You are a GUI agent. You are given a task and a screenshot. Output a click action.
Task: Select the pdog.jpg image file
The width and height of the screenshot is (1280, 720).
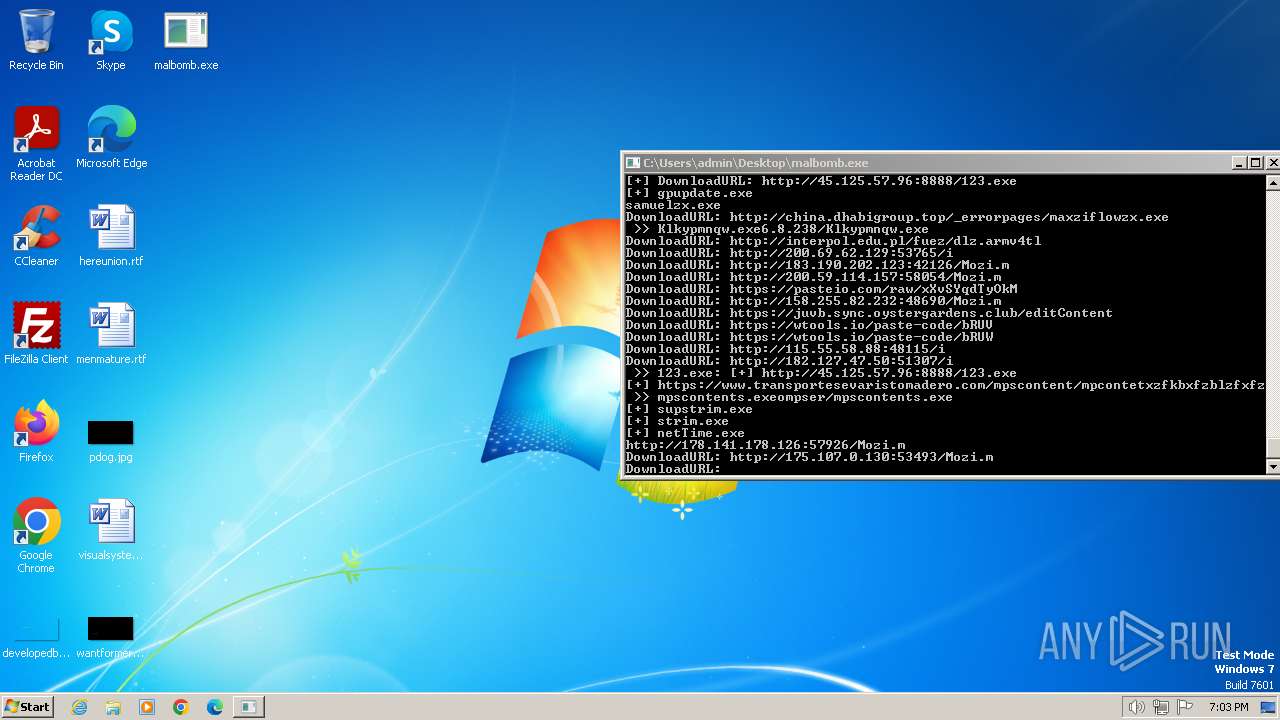pos(111,440)
